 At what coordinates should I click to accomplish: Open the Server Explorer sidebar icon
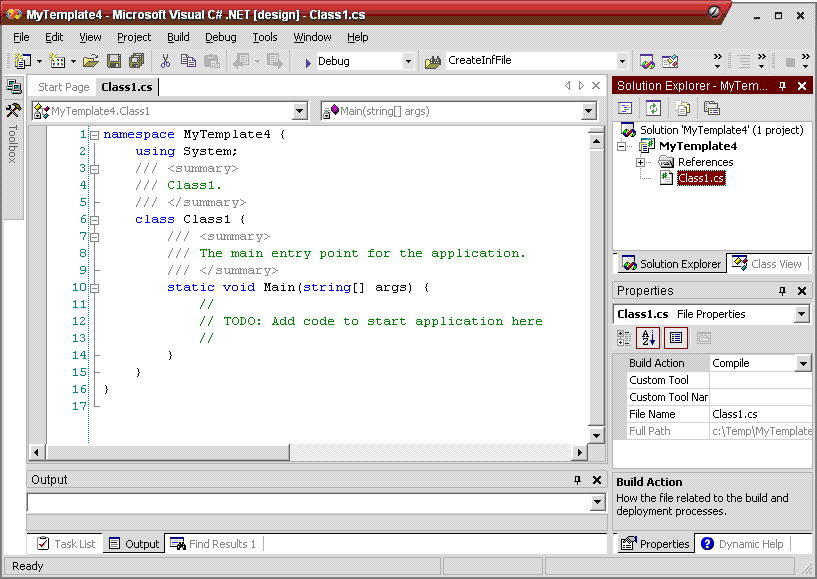[14, 87]
